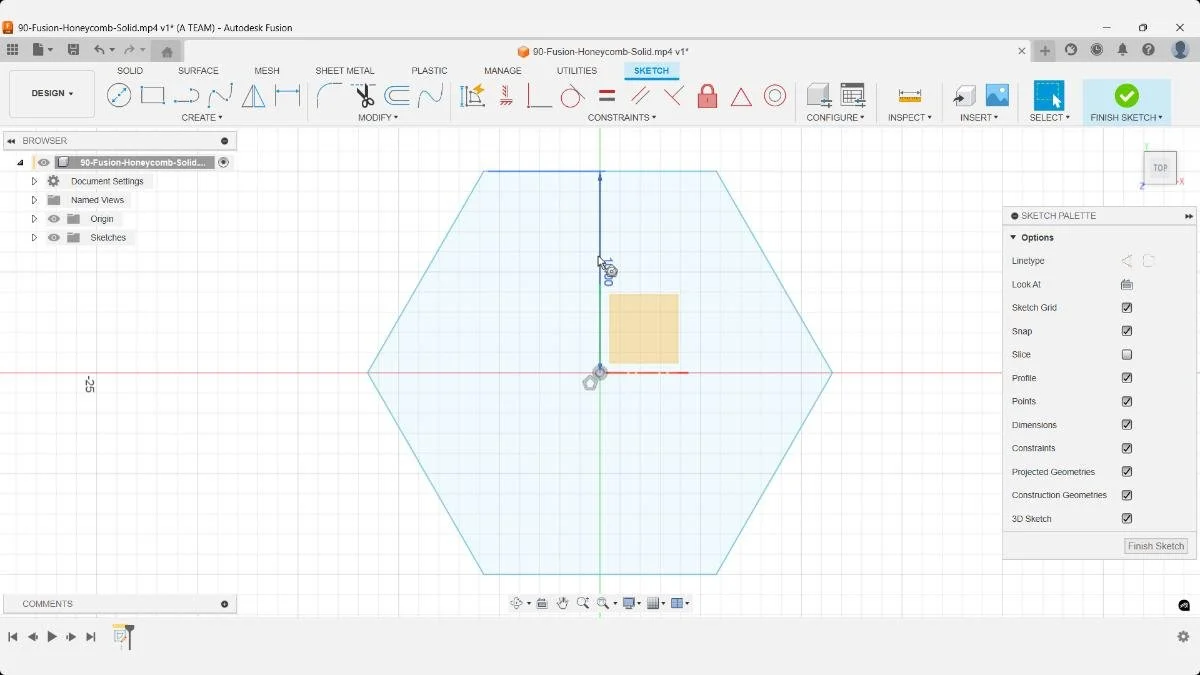Expand the Document Settings node

33,180
